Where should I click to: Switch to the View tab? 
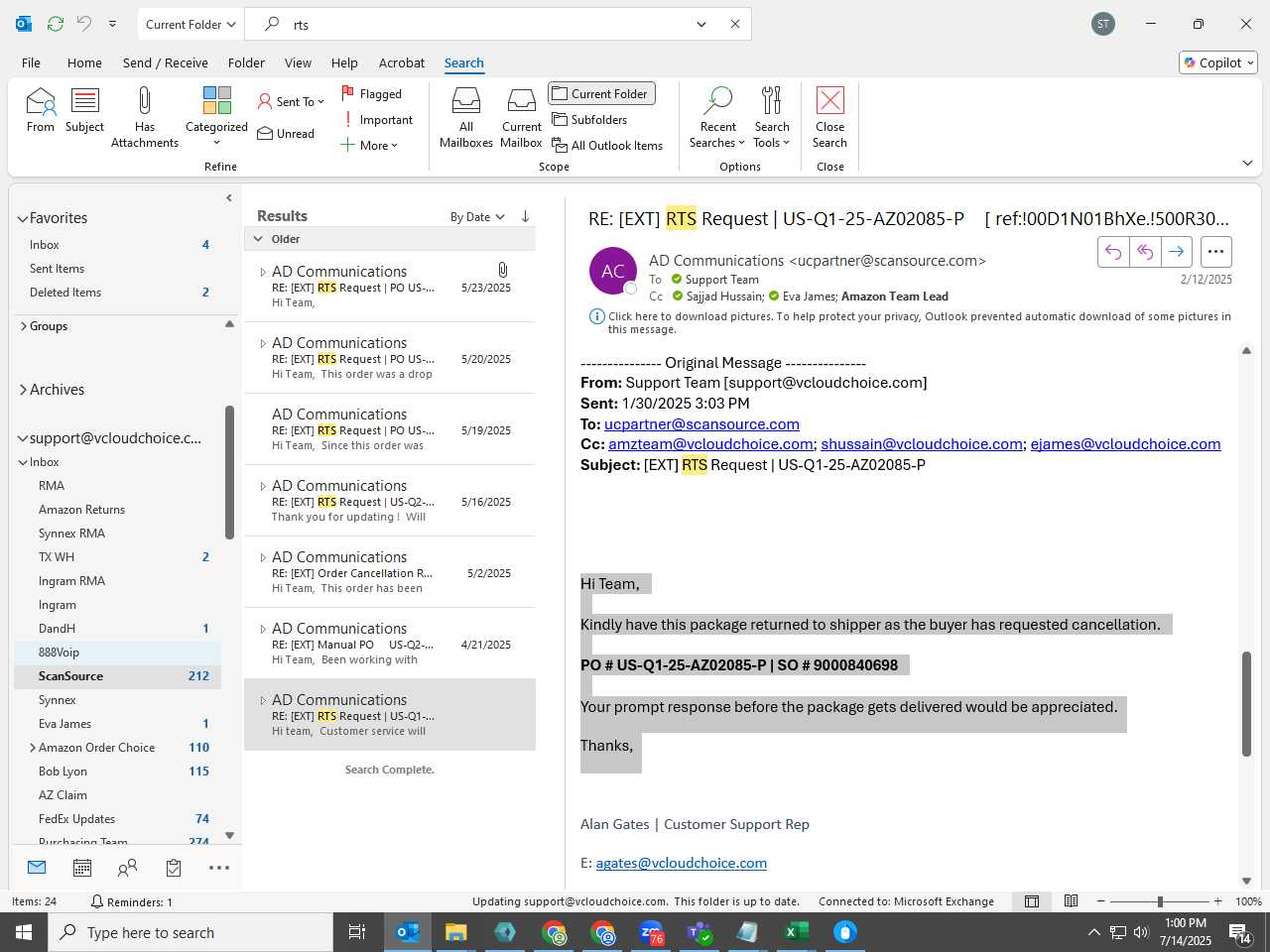[x=298, y=62]
